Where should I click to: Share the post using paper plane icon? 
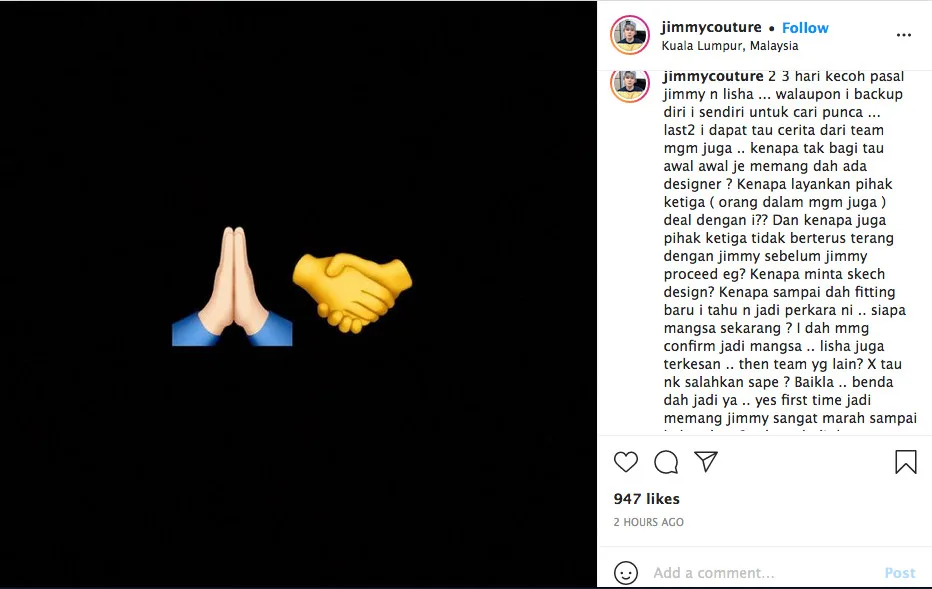[706, 462]
